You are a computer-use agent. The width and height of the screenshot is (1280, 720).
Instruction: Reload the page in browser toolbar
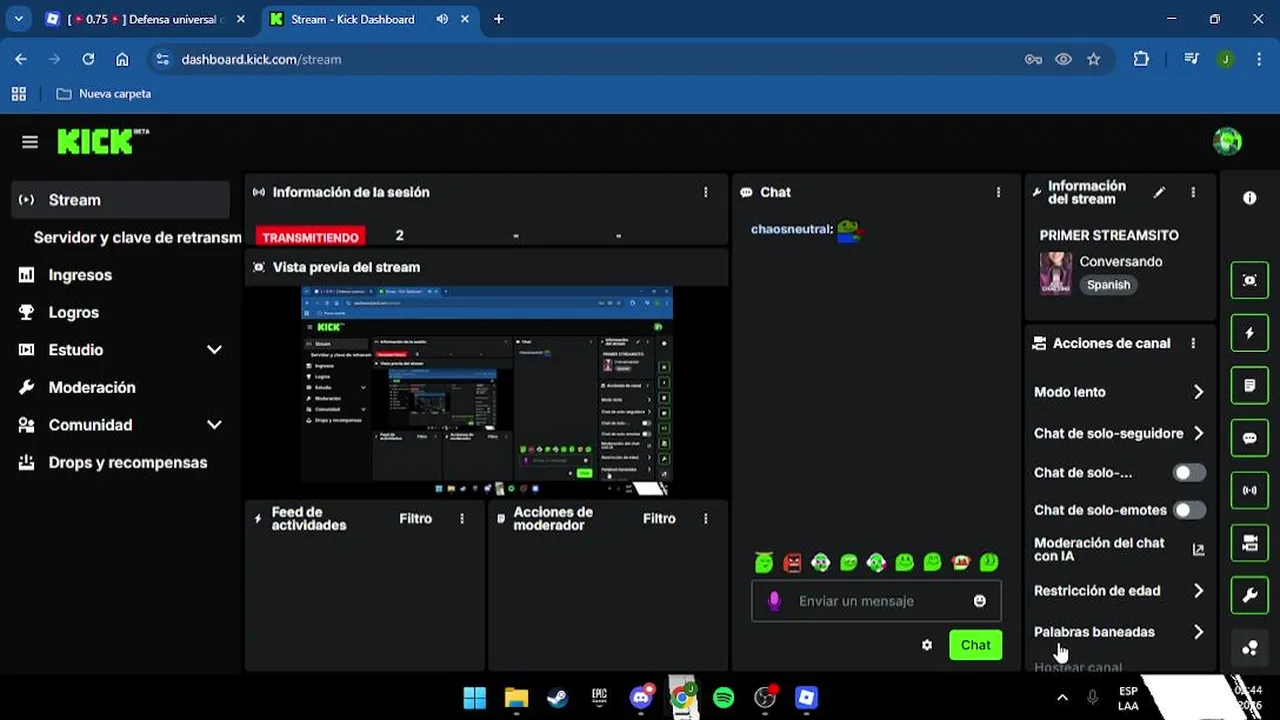[88, 59]
